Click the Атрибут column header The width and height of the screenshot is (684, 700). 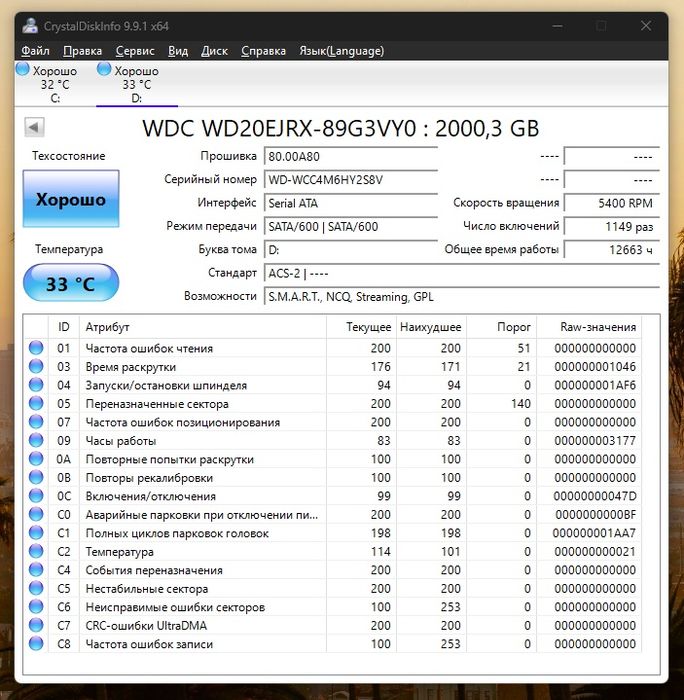click(203, 327)
